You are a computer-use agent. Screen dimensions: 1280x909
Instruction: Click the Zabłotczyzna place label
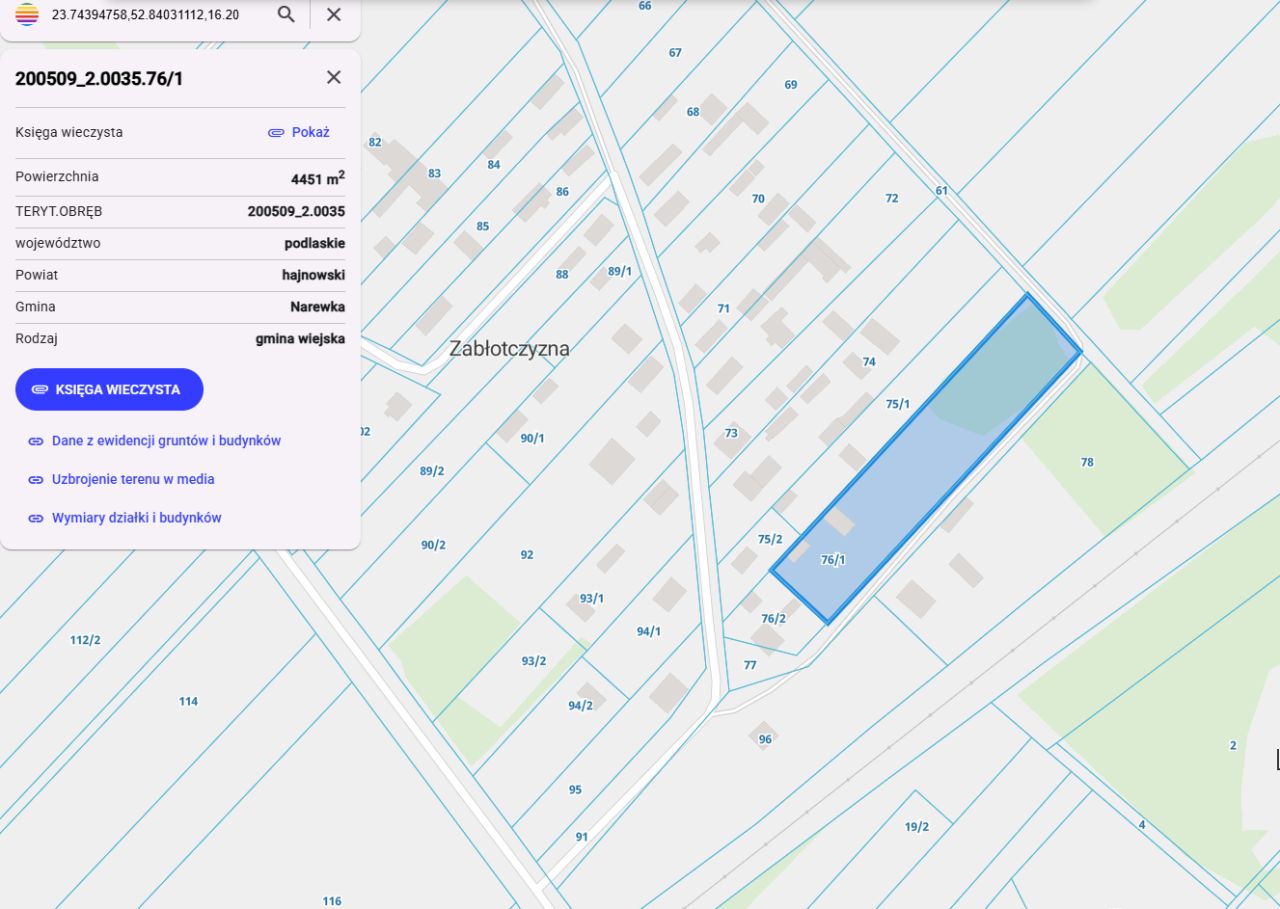coord(509,349)
